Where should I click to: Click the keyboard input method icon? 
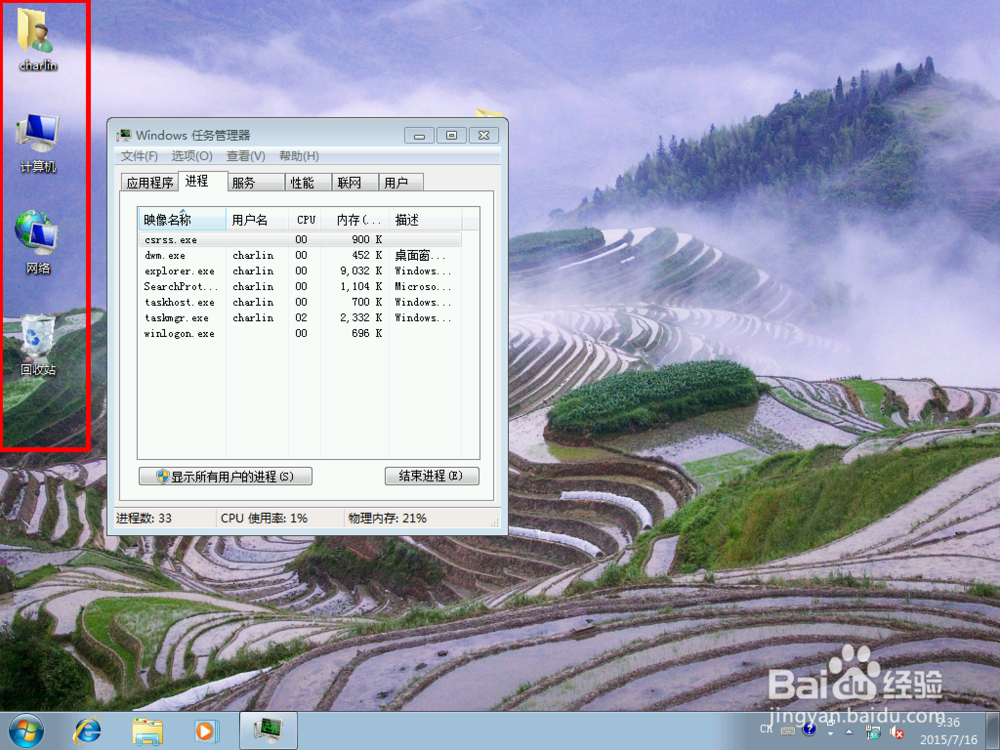[x=788, y=731]
